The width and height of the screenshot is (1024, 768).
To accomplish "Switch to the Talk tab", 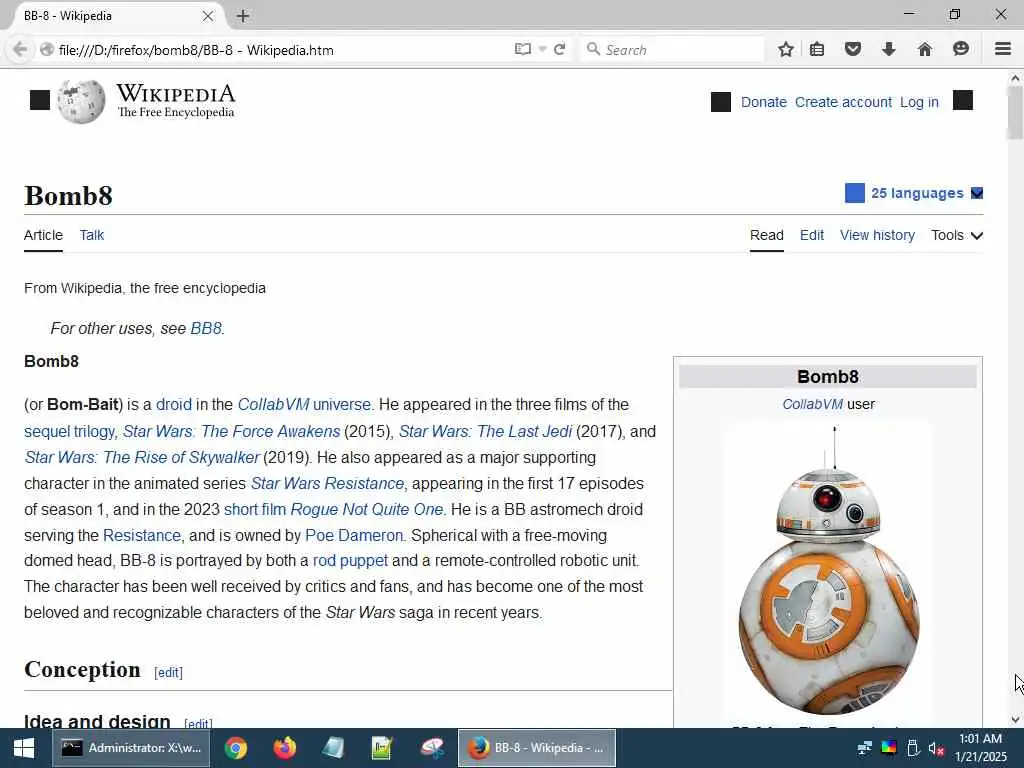I will pos(91,235).
